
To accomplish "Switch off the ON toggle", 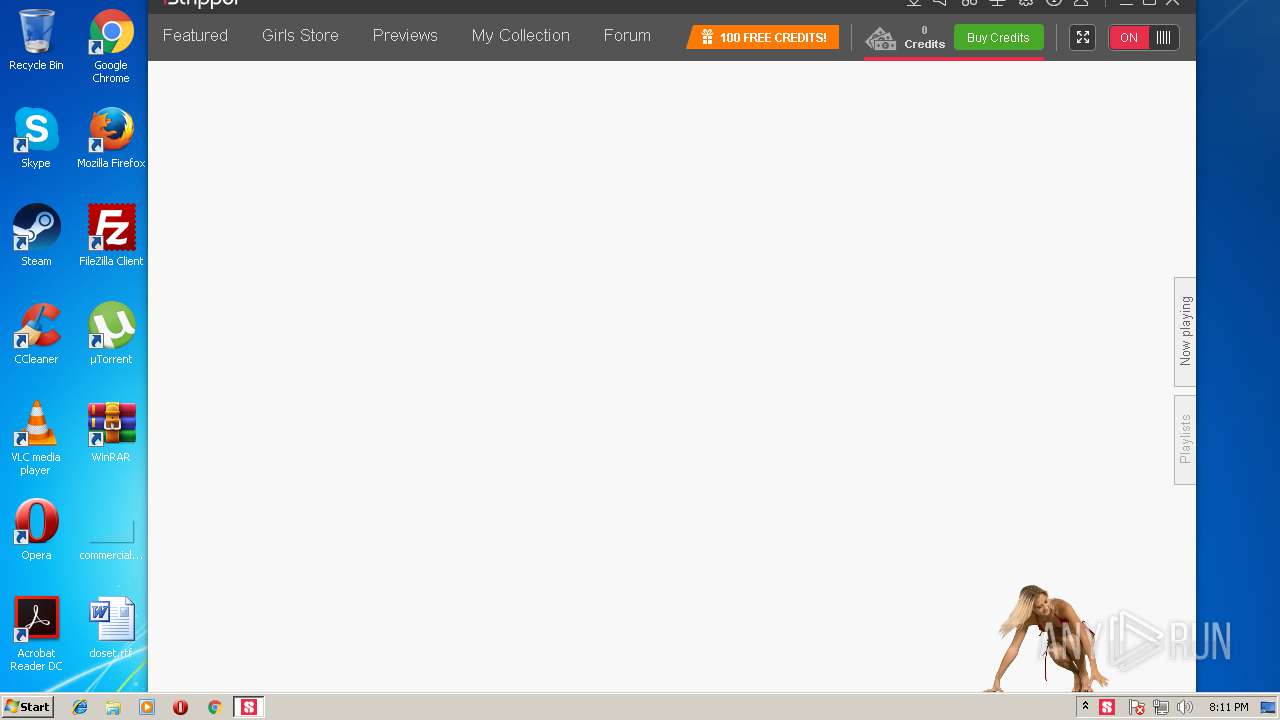I will [1144, 37].
